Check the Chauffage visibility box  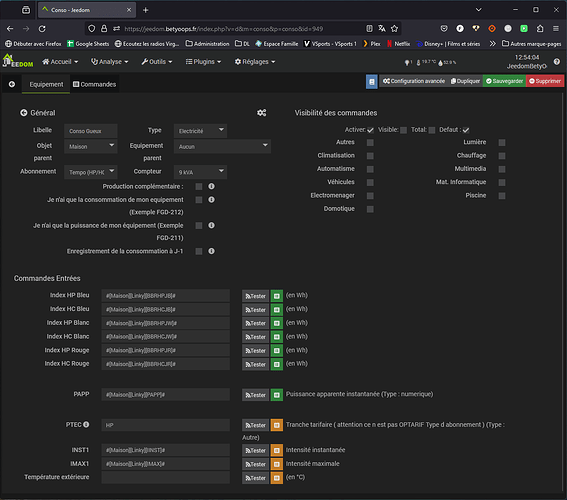tap(502, 156)
